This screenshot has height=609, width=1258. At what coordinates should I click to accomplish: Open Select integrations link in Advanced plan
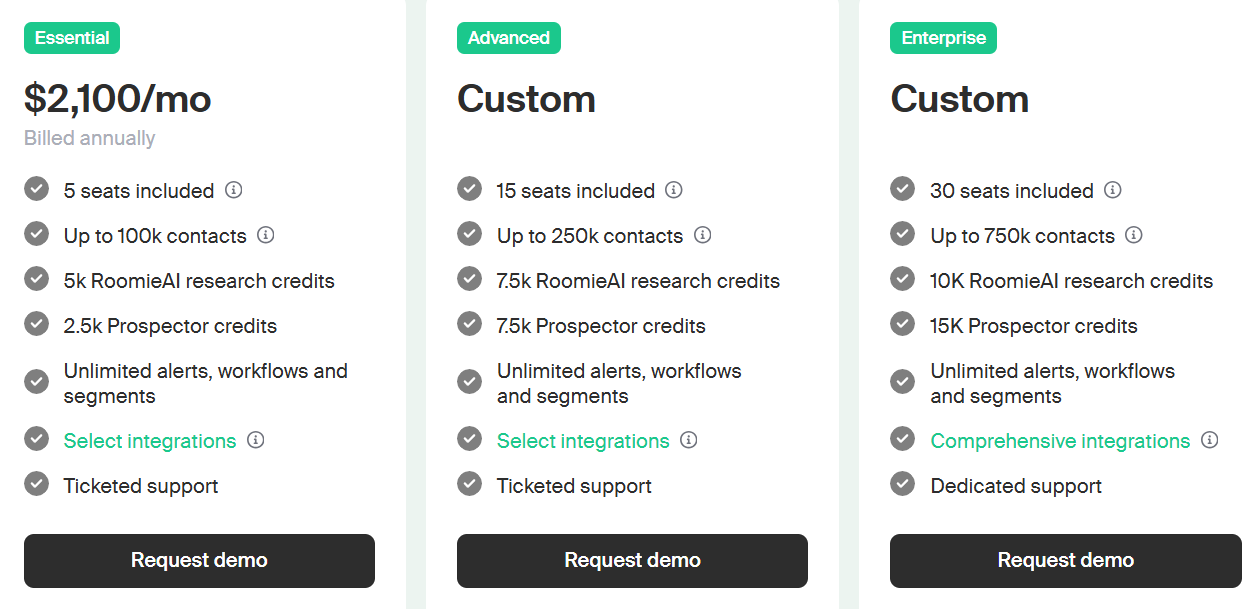click(x=583, y=441)
